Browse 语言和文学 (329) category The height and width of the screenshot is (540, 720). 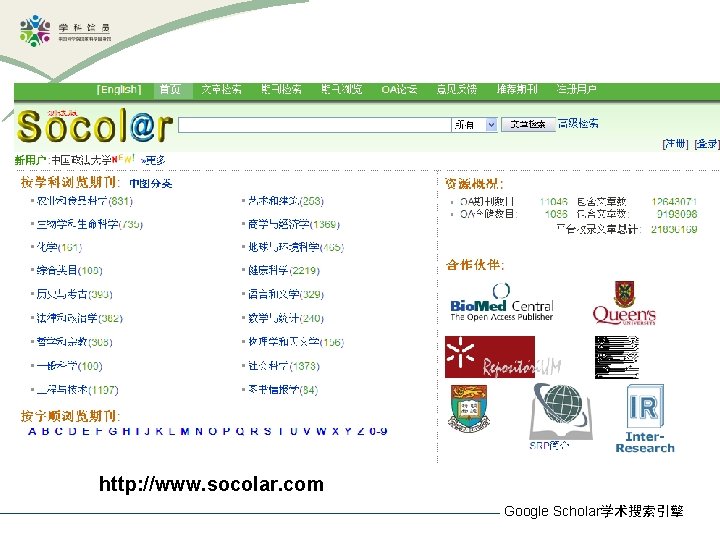[286, 294]
